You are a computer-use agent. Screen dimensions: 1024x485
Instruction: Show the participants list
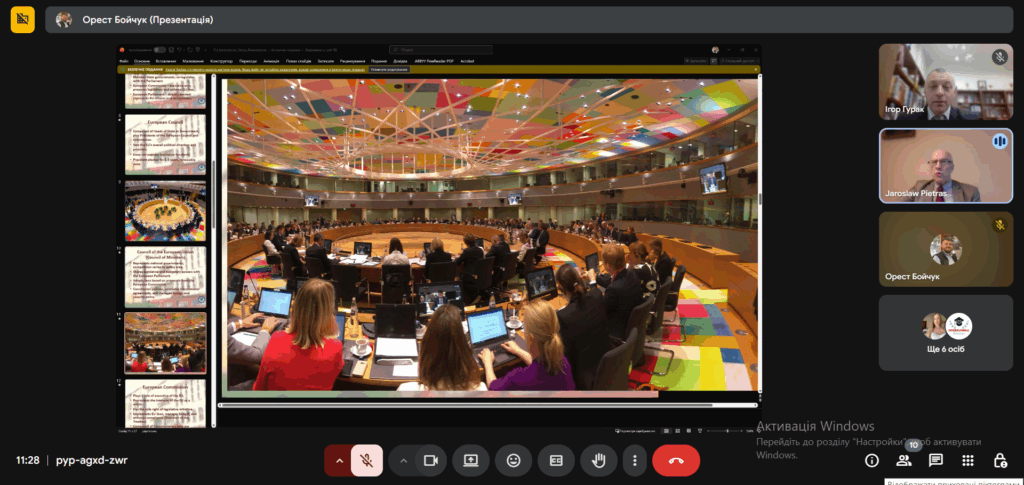coord(904,460)
